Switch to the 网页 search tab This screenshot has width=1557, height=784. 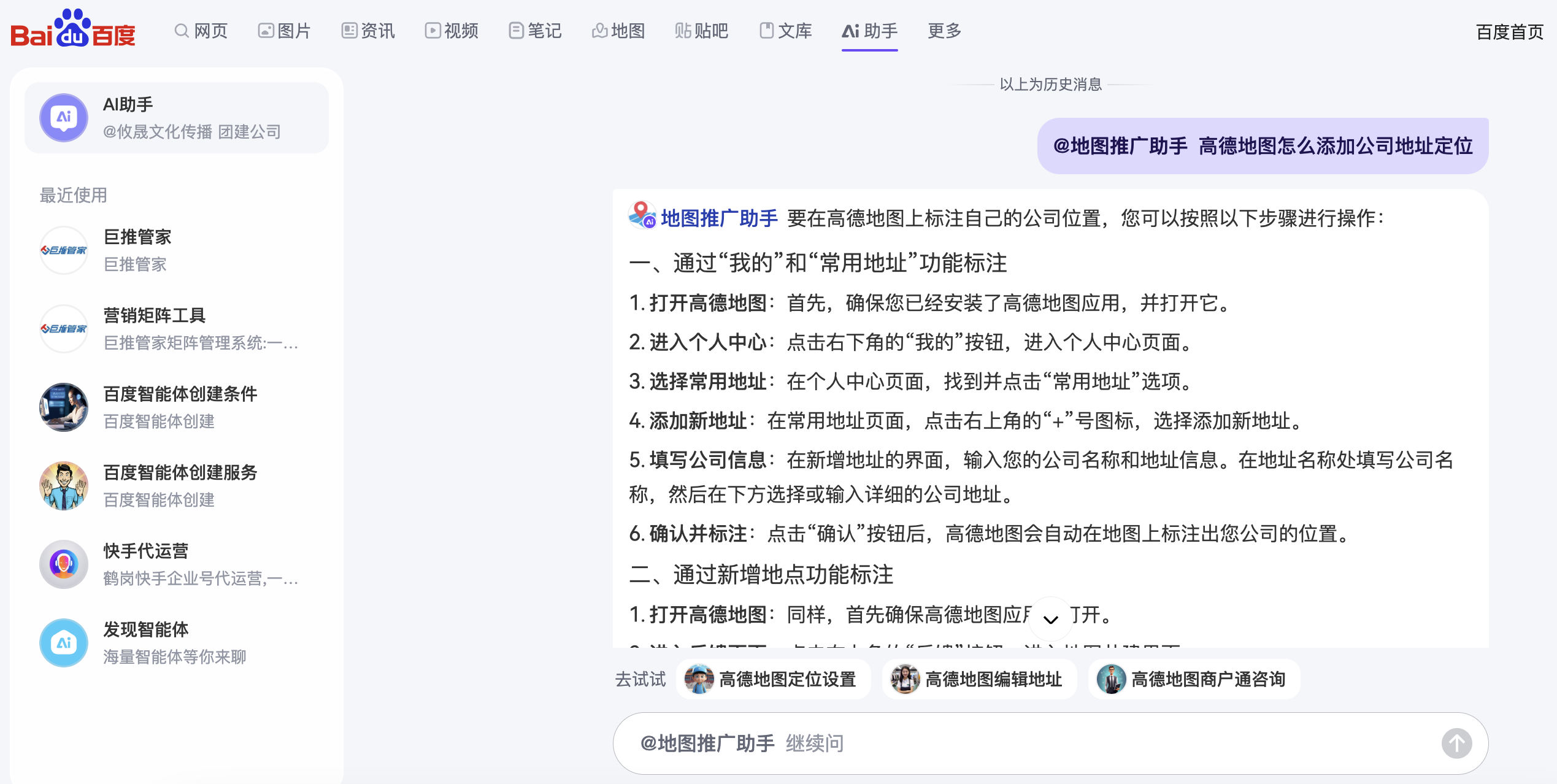(201, 31)
